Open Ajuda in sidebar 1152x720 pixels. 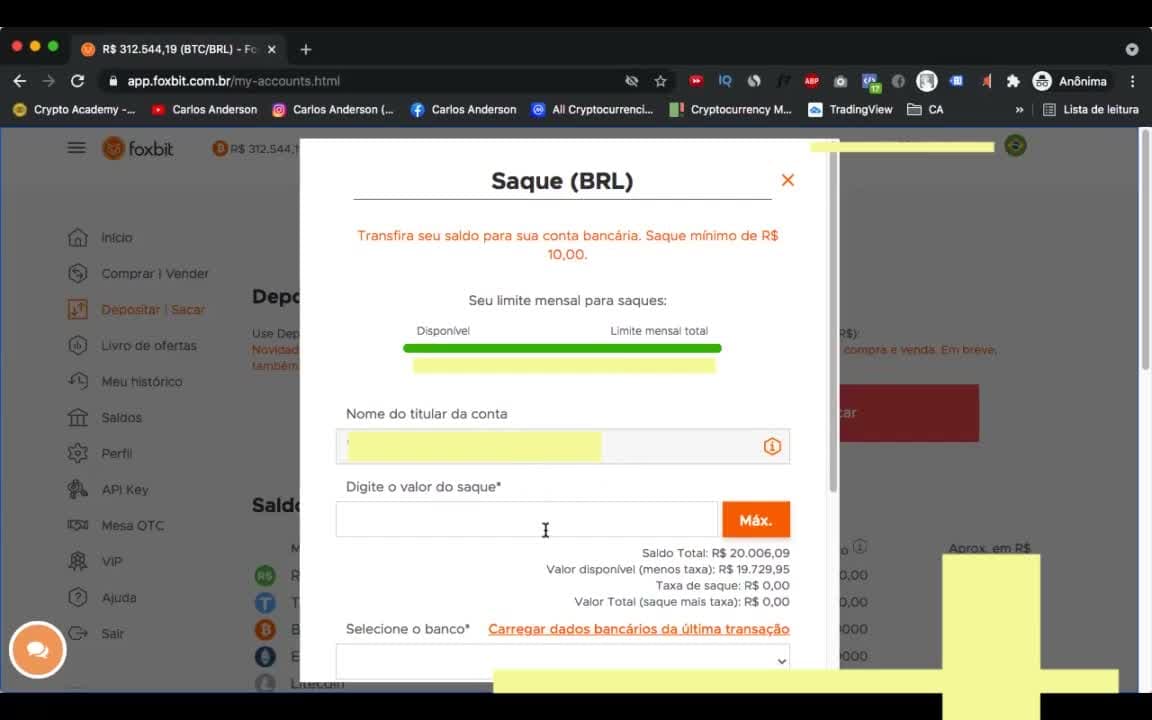[x=119, y=597]
